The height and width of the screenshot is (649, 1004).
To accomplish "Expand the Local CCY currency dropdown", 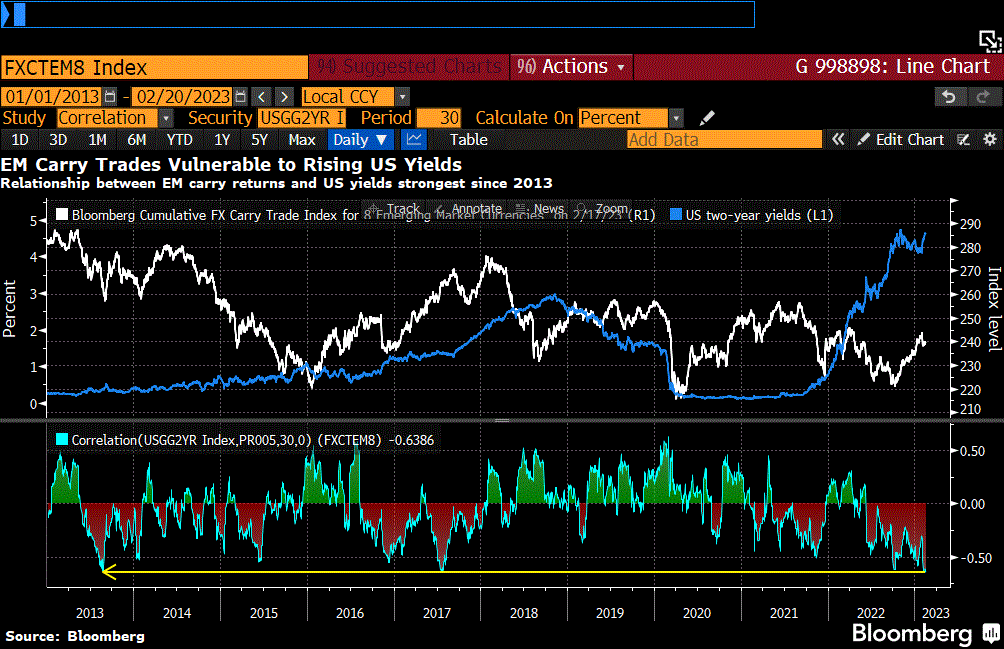I will [403, 97].
